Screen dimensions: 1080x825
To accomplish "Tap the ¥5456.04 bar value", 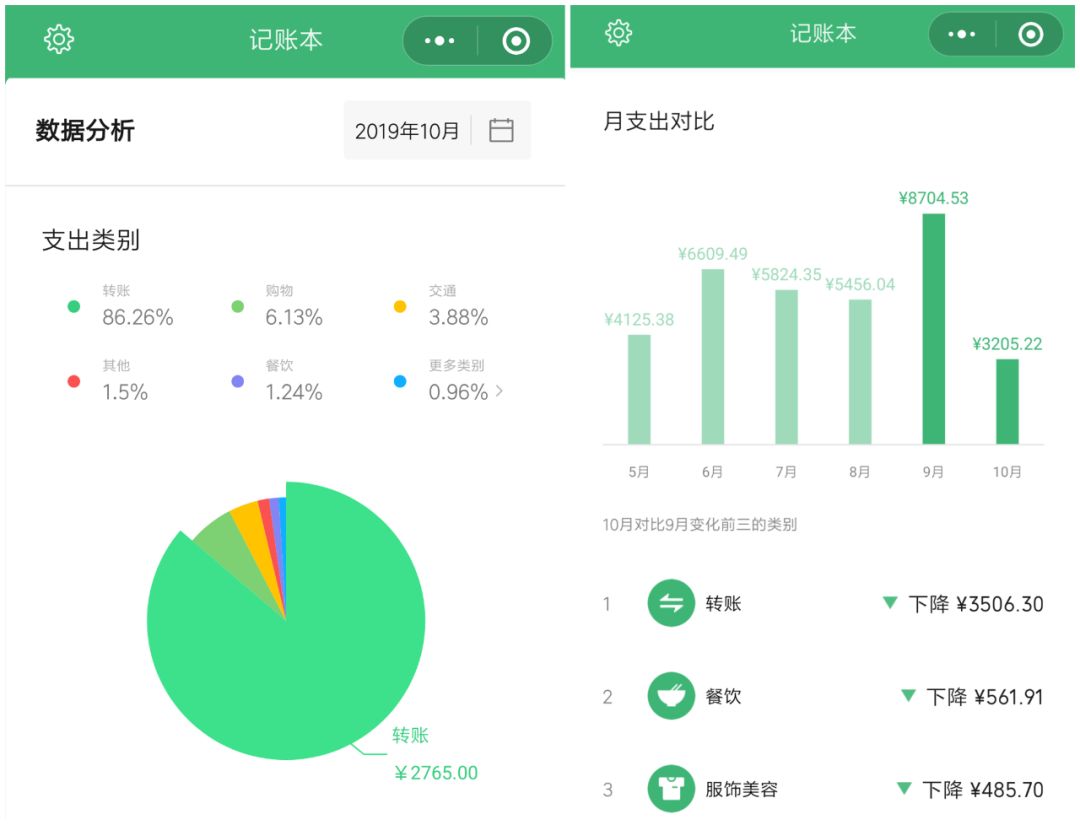I will 860,284.
